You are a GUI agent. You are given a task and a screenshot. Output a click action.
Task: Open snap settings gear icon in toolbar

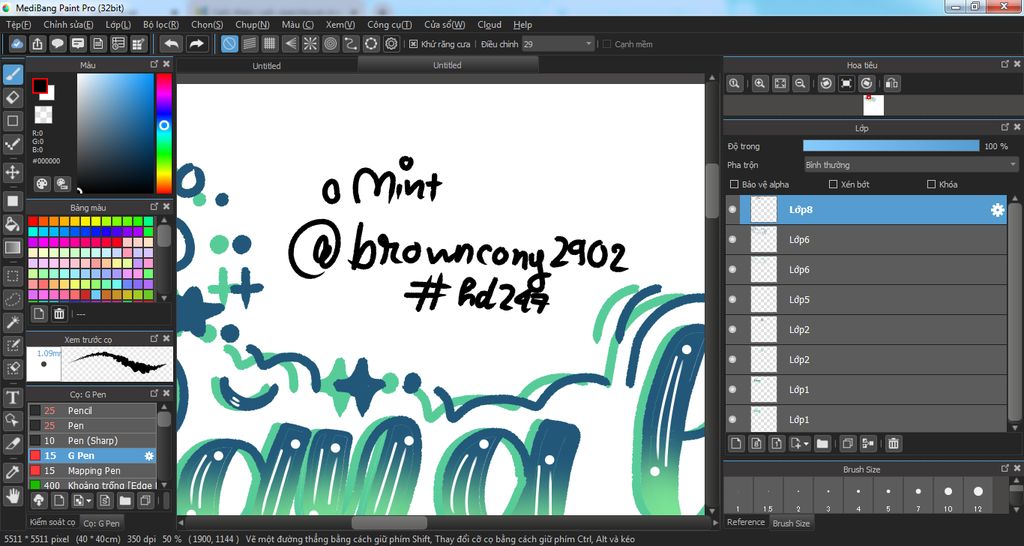click(x=391, y=44)
